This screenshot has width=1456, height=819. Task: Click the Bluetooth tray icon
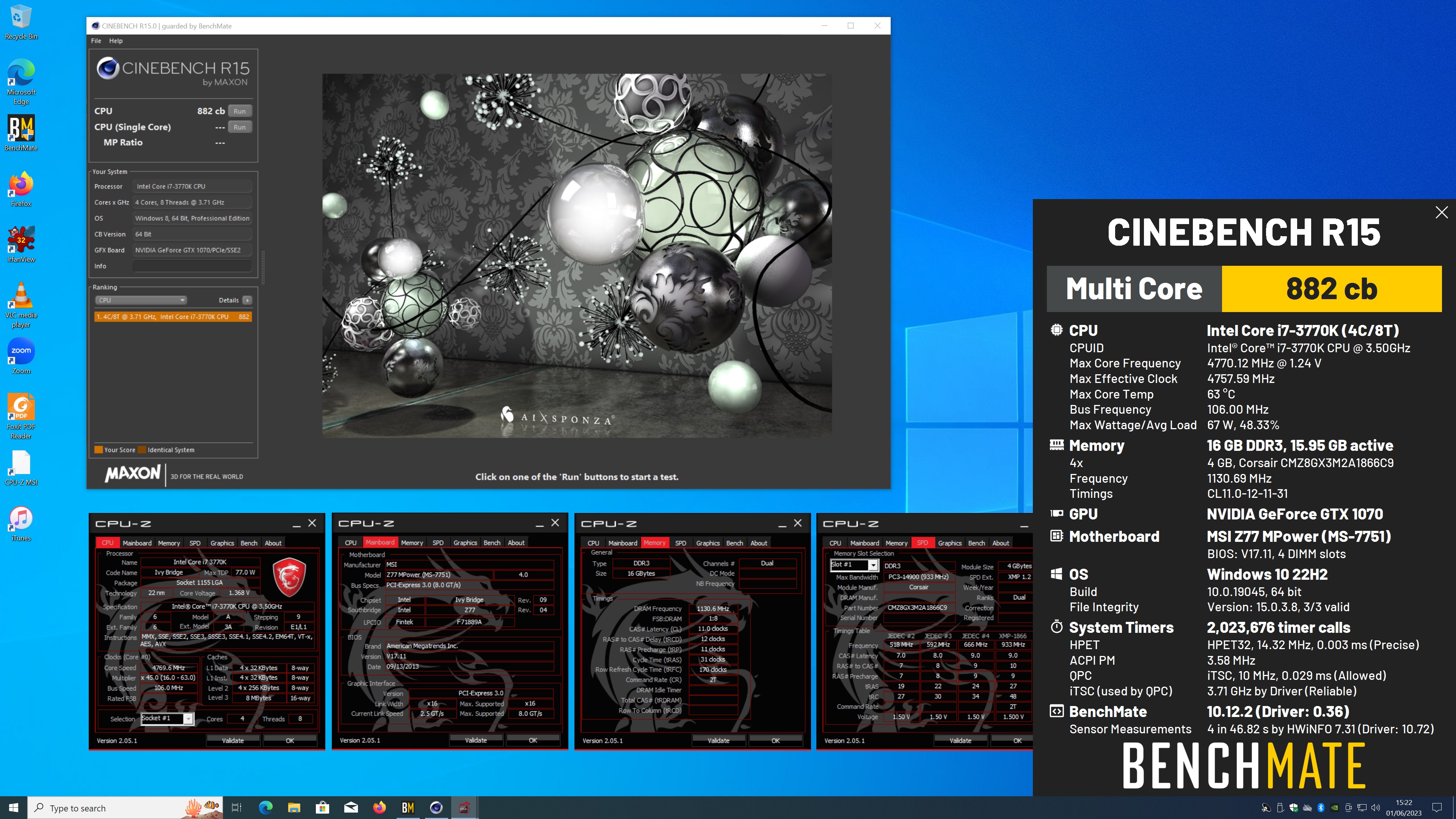click(x=1321, y=808)
